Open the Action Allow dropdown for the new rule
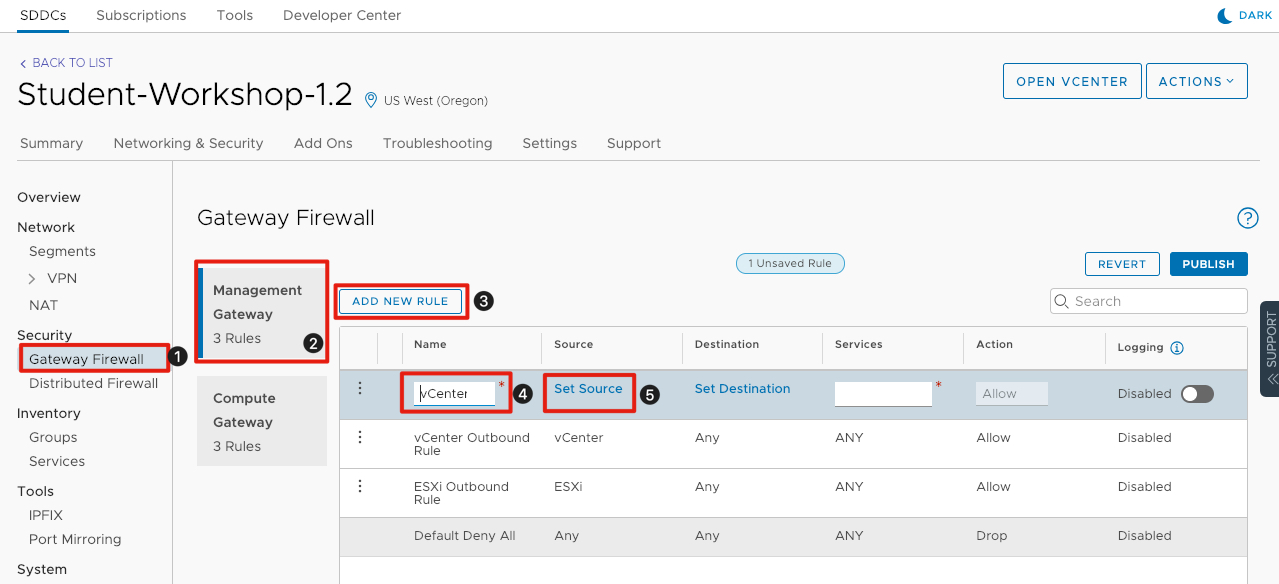This screenshot has width=1279, height=584. [x=1011, y=394]
